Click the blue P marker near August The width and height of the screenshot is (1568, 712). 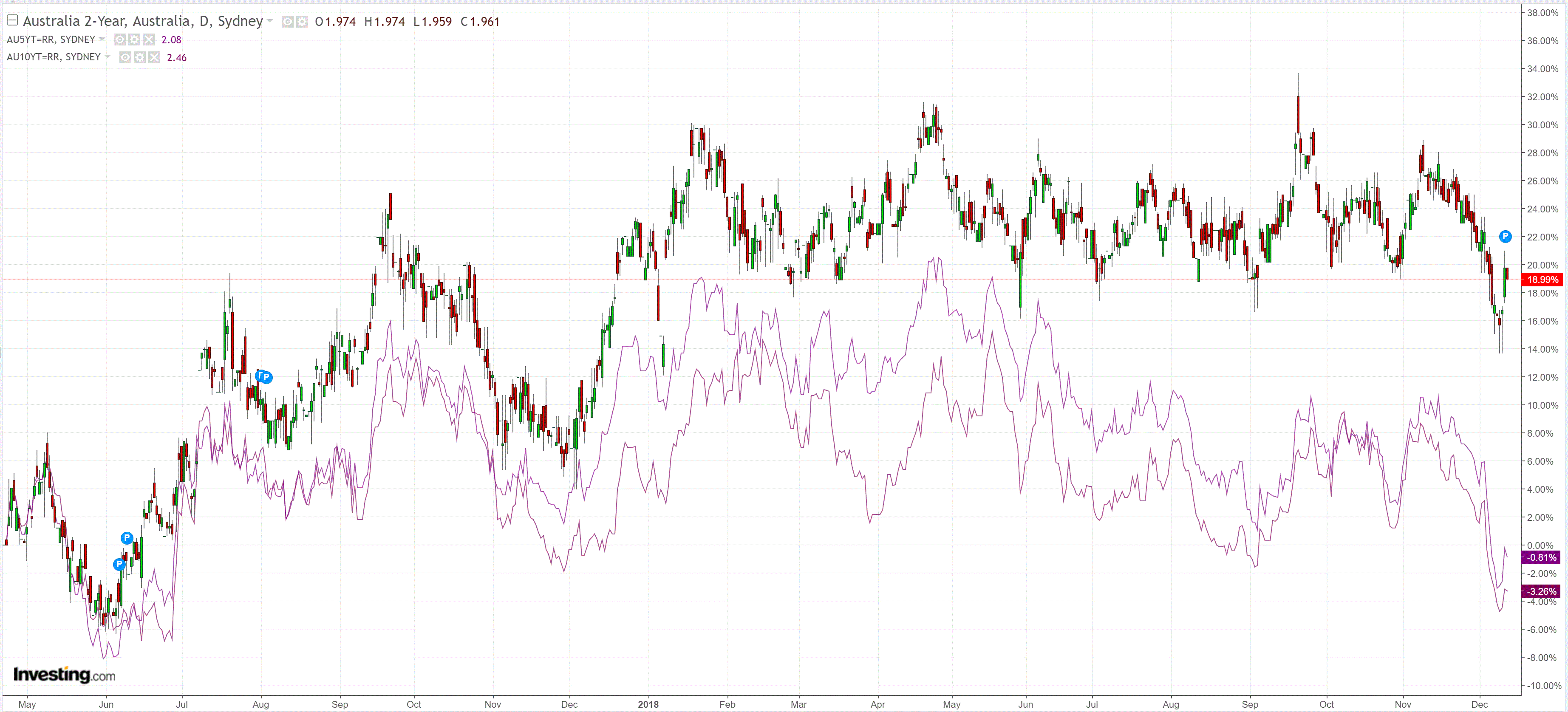(266, 377)
